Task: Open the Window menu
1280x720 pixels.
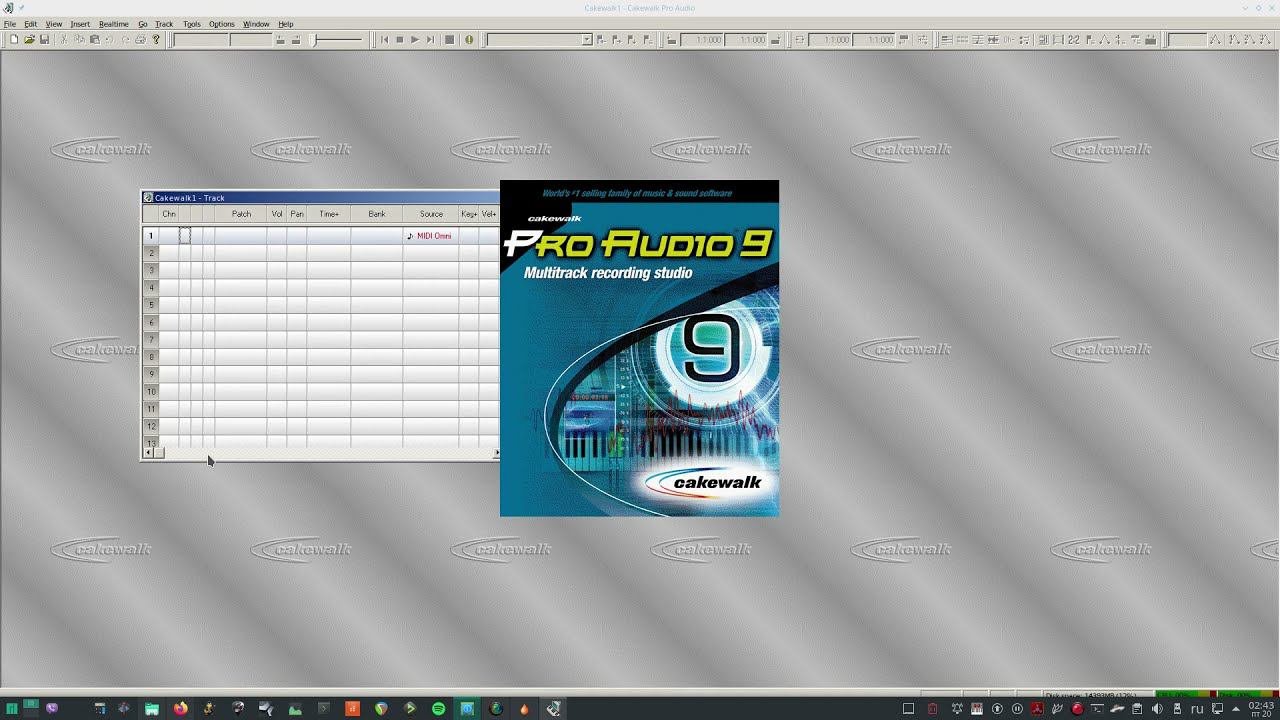Action: [256, 24]
